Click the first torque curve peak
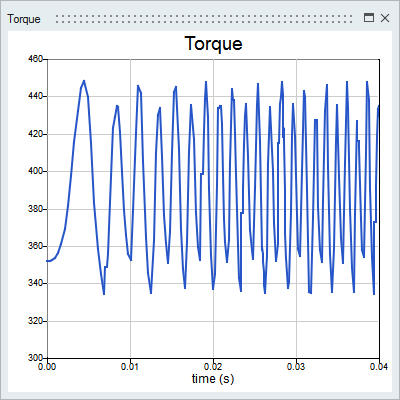This screenshot has width=400, height=400. [x=84, y=81]
